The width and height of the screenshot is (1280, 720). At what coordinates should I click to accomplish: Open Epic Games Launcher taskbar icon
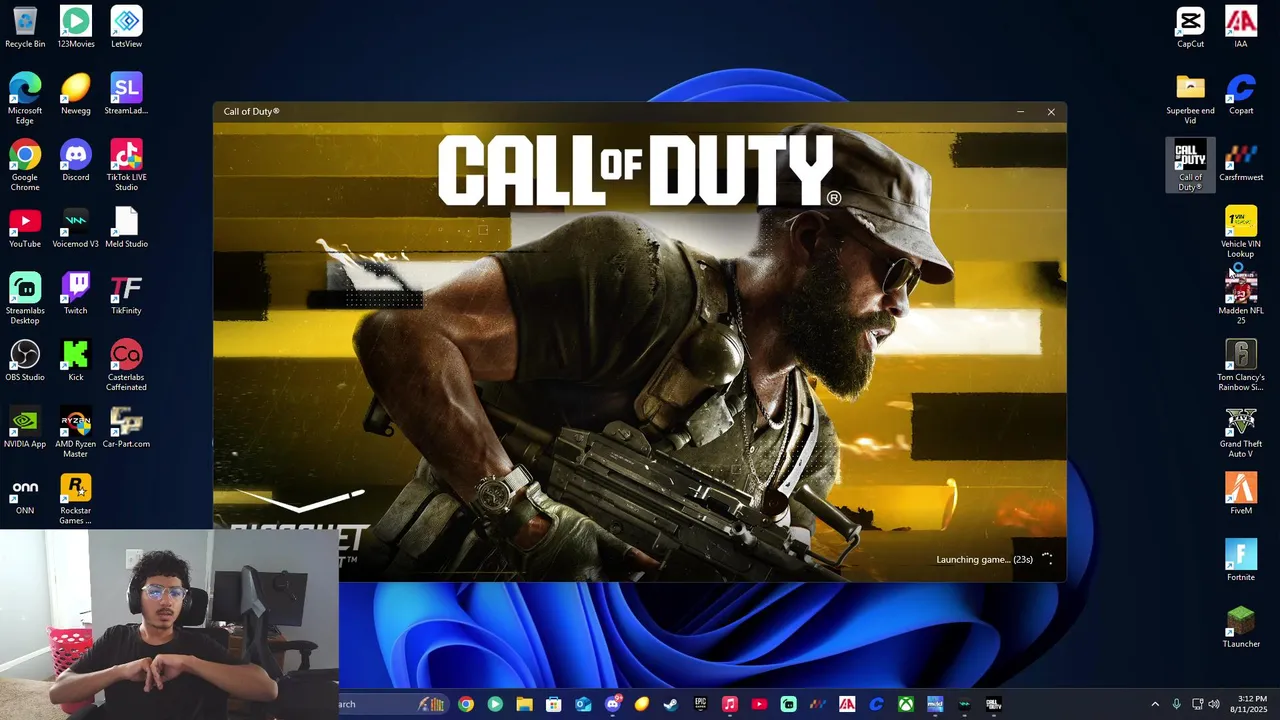point(700,704)
